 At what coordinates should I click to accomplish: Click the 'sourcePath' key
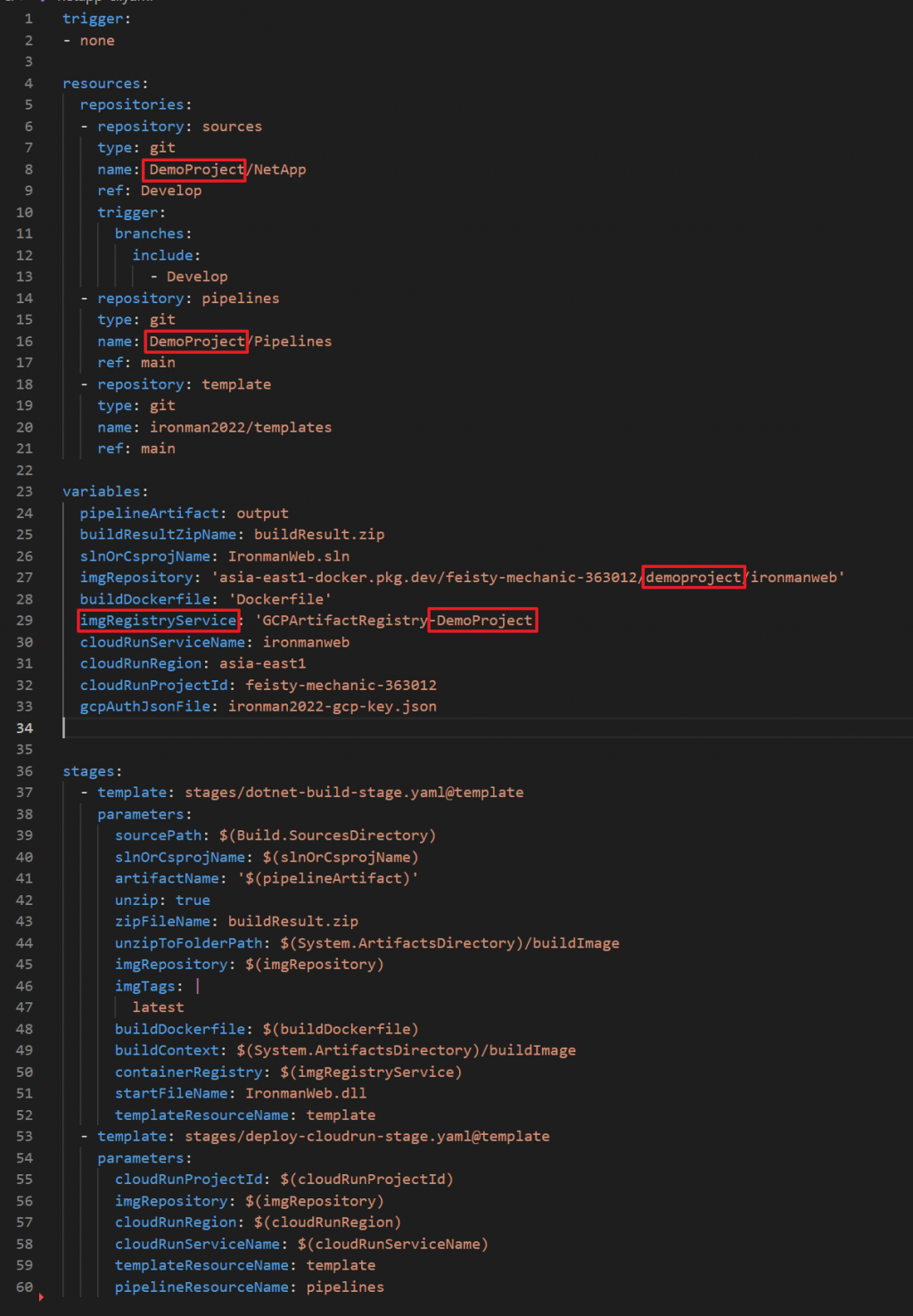coord(158,836)
